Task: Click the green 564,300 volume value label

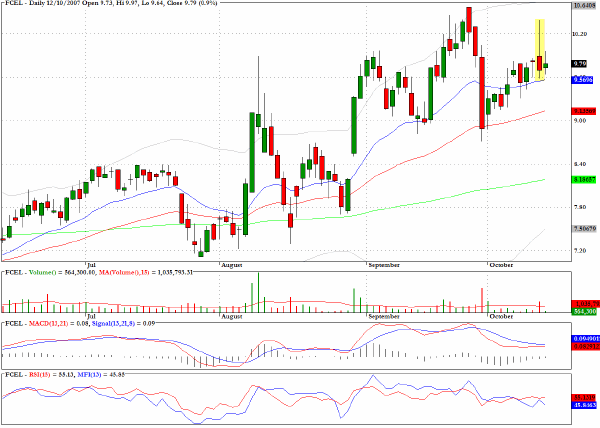Action: point(584,312)
